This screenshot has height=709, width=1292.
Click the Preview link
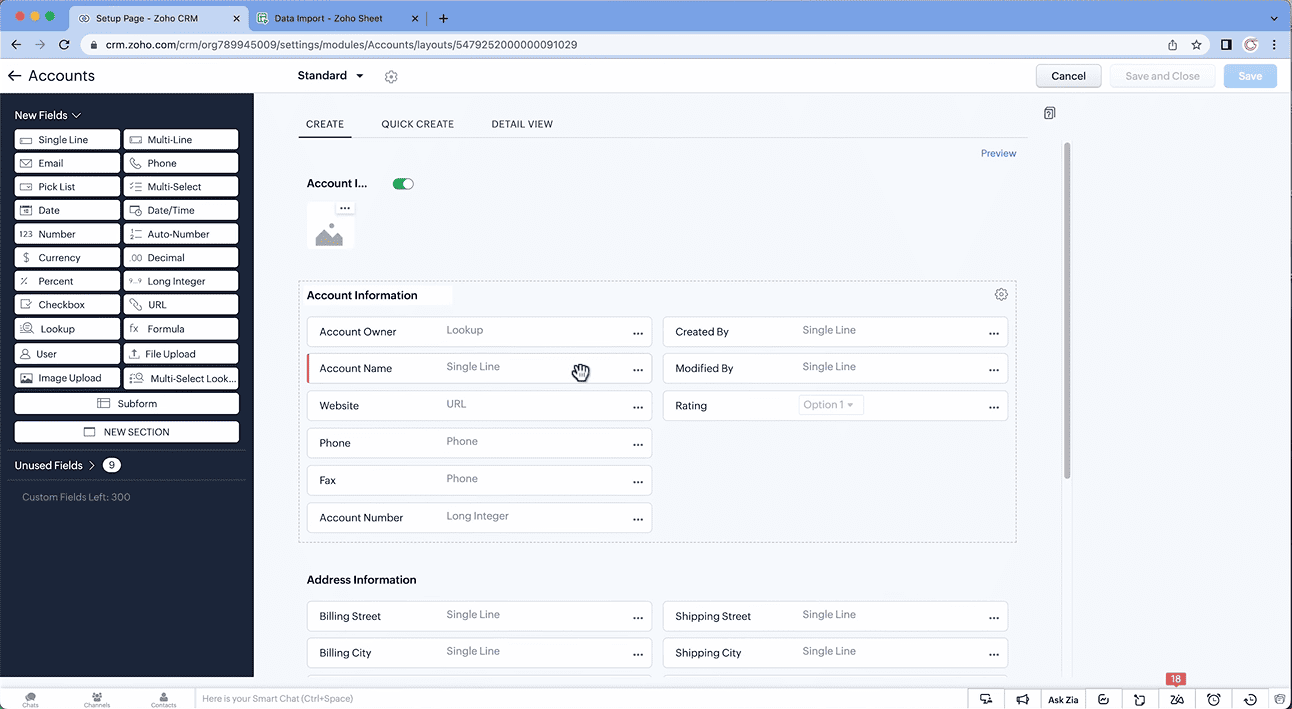(x=998, y=153)
